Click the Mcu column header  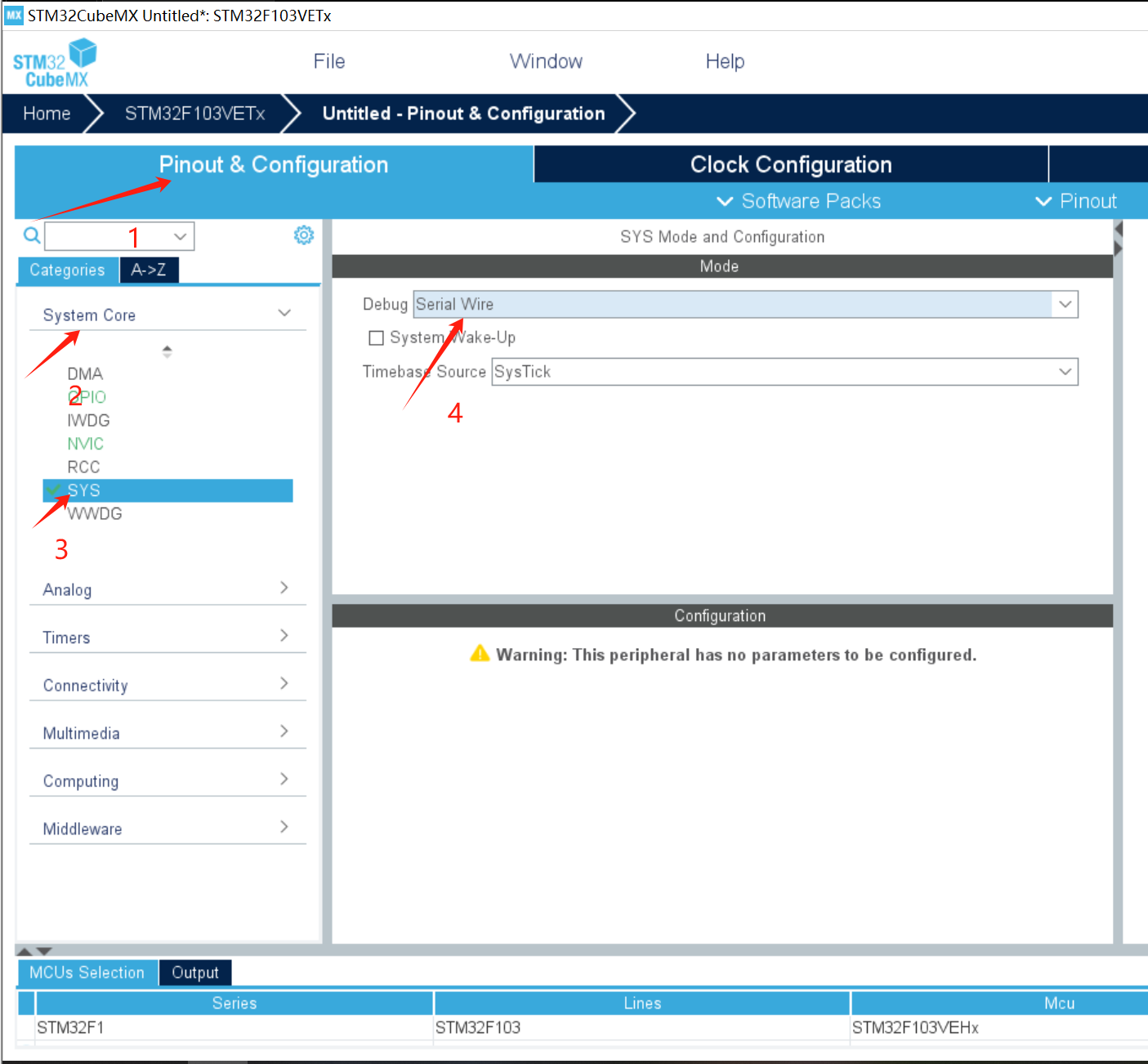pos(1000,1003)
